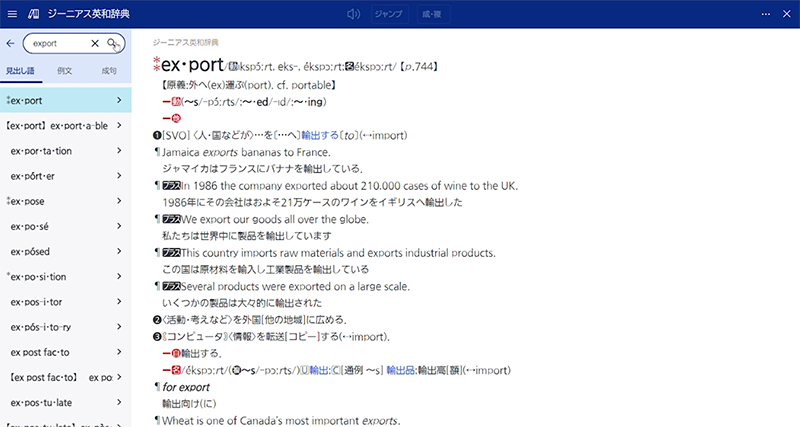Click the sentence 'Jamaica exports bananas to France.'
800x427 pixels.
coord(246,152)
